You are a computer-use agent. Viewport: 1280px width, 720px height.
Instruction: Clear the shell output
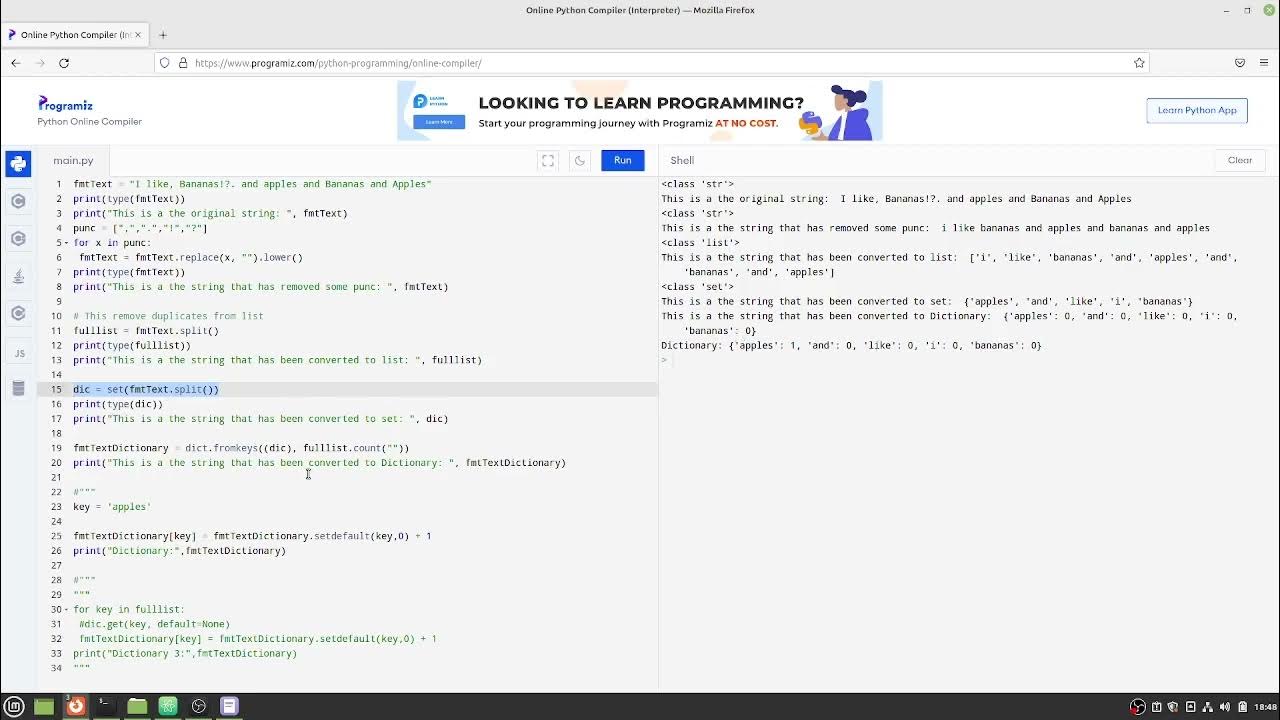click(x=1240, y=160)
